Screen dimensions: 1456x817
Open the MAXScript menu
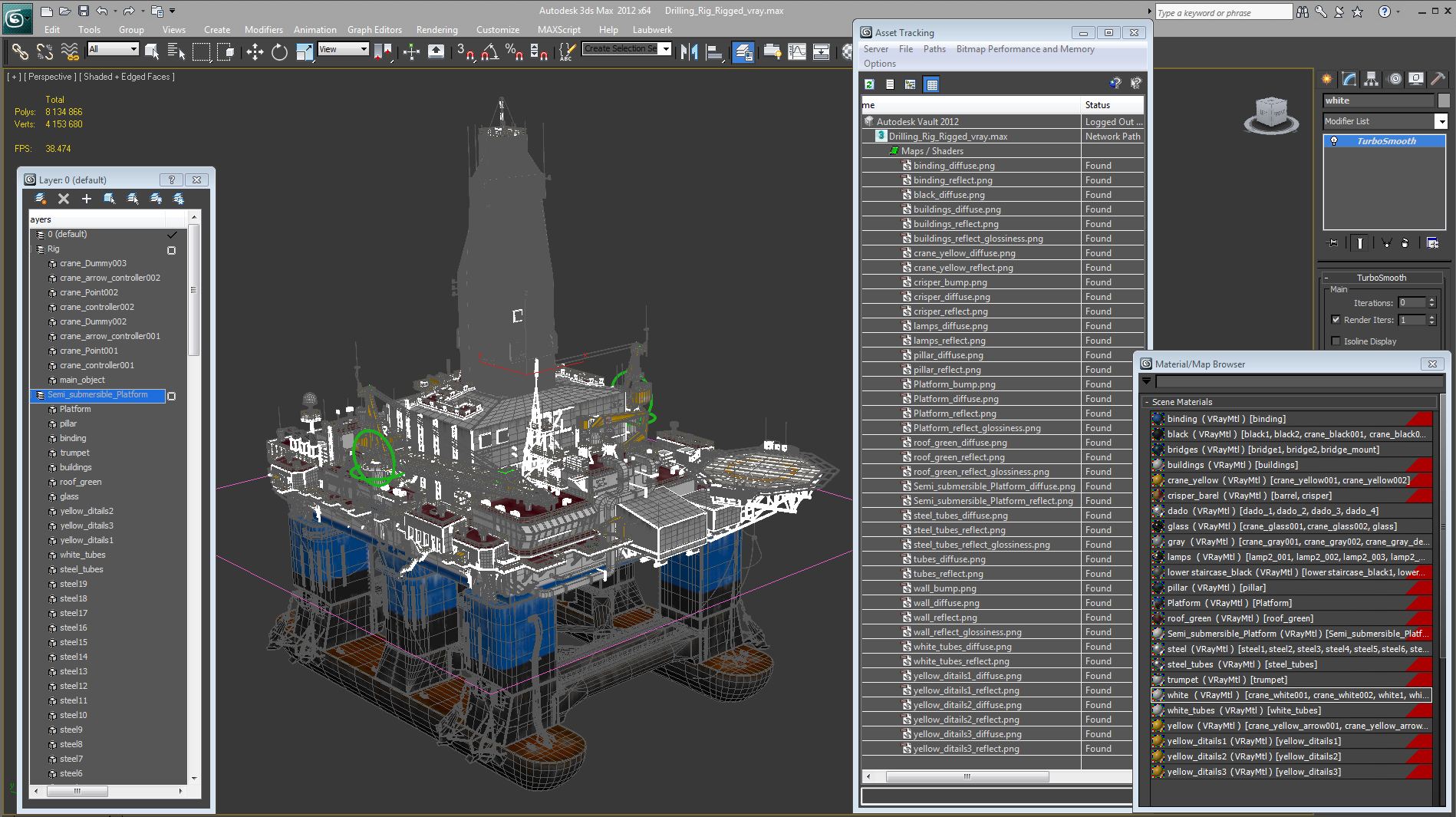pos(558,30)
